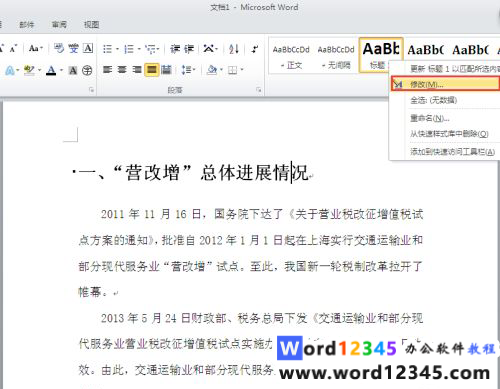Open the Line Spacing dropdown arrow
Screen dimensions: 500x389
(x=194, y=70)
